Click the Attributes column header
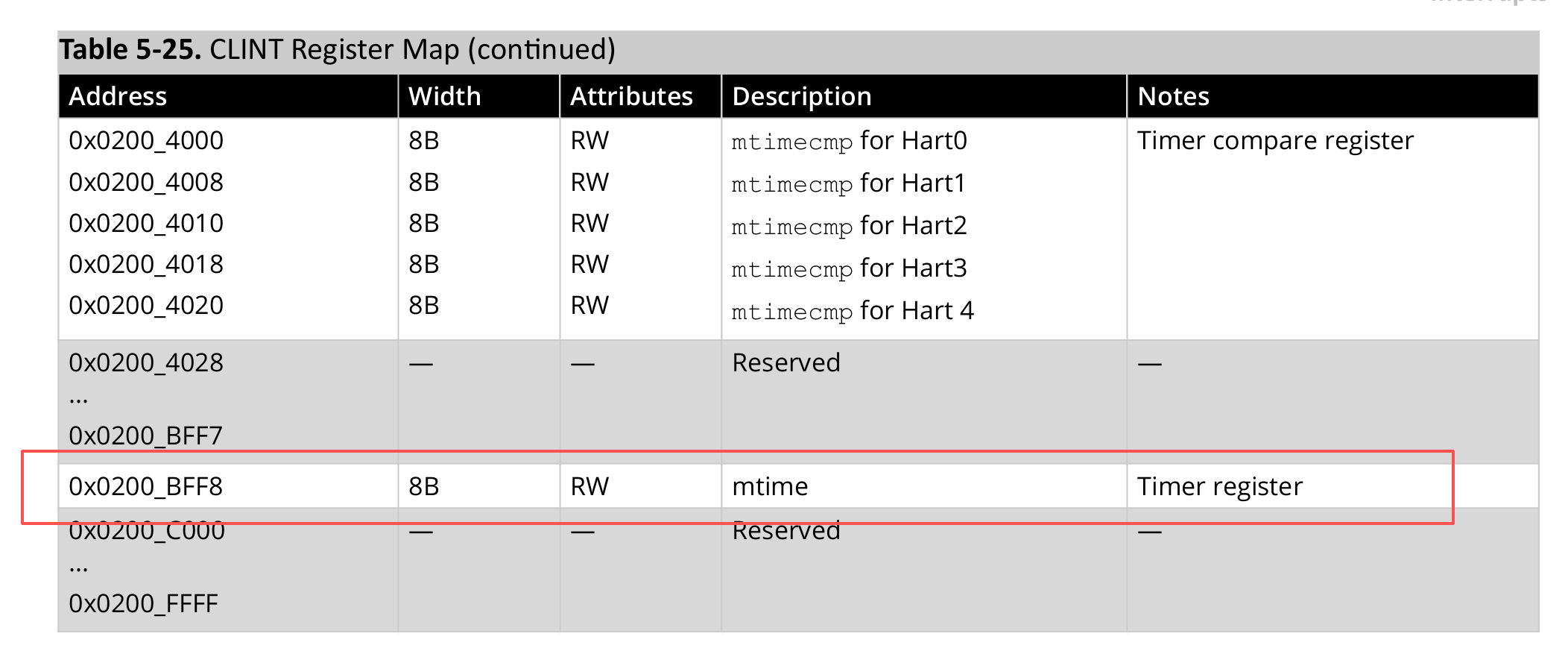1568x654 pixels. pyautogui.click(x=631, y=97)
